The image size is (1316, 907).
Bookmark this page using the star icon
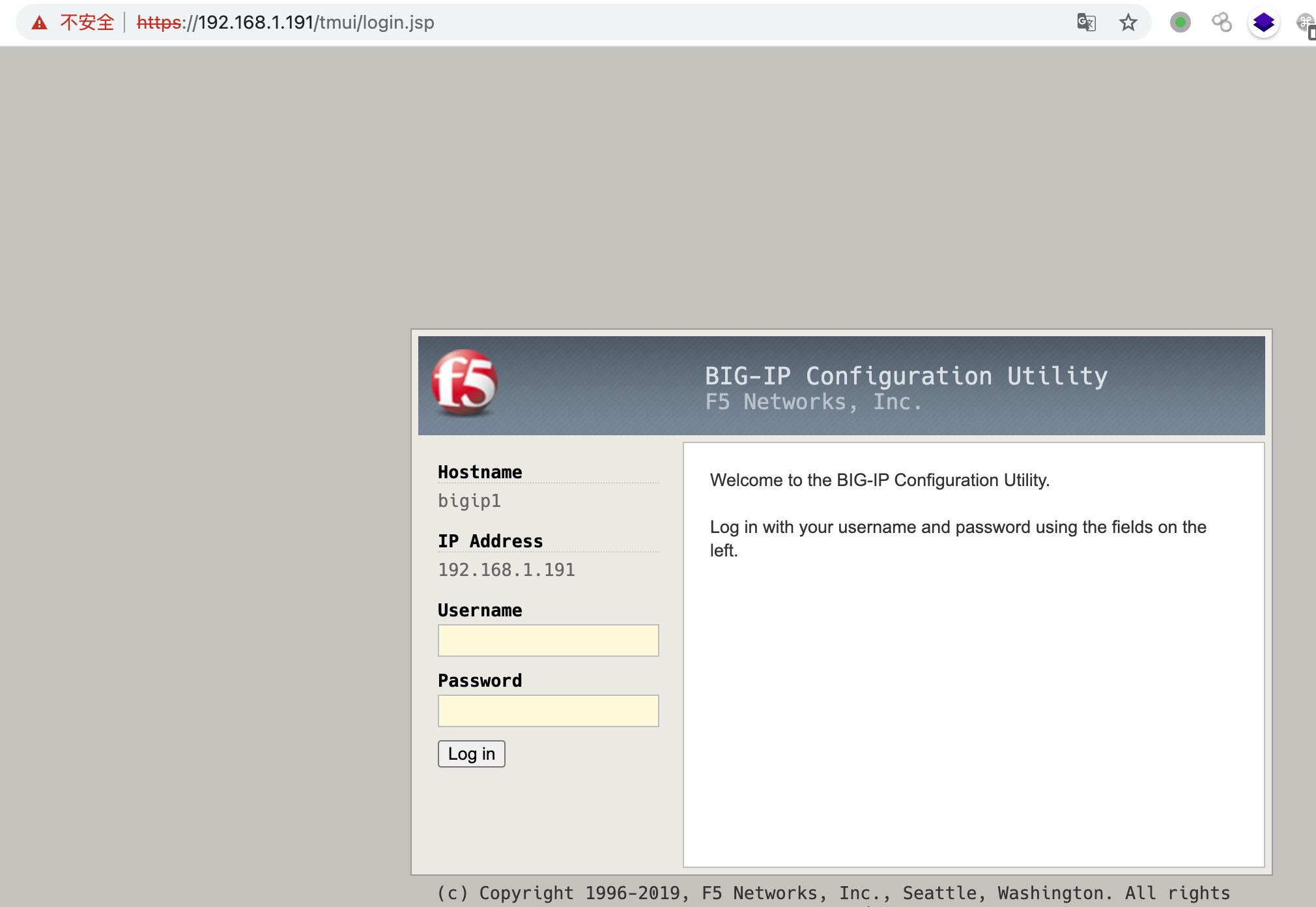[1127, 22]
